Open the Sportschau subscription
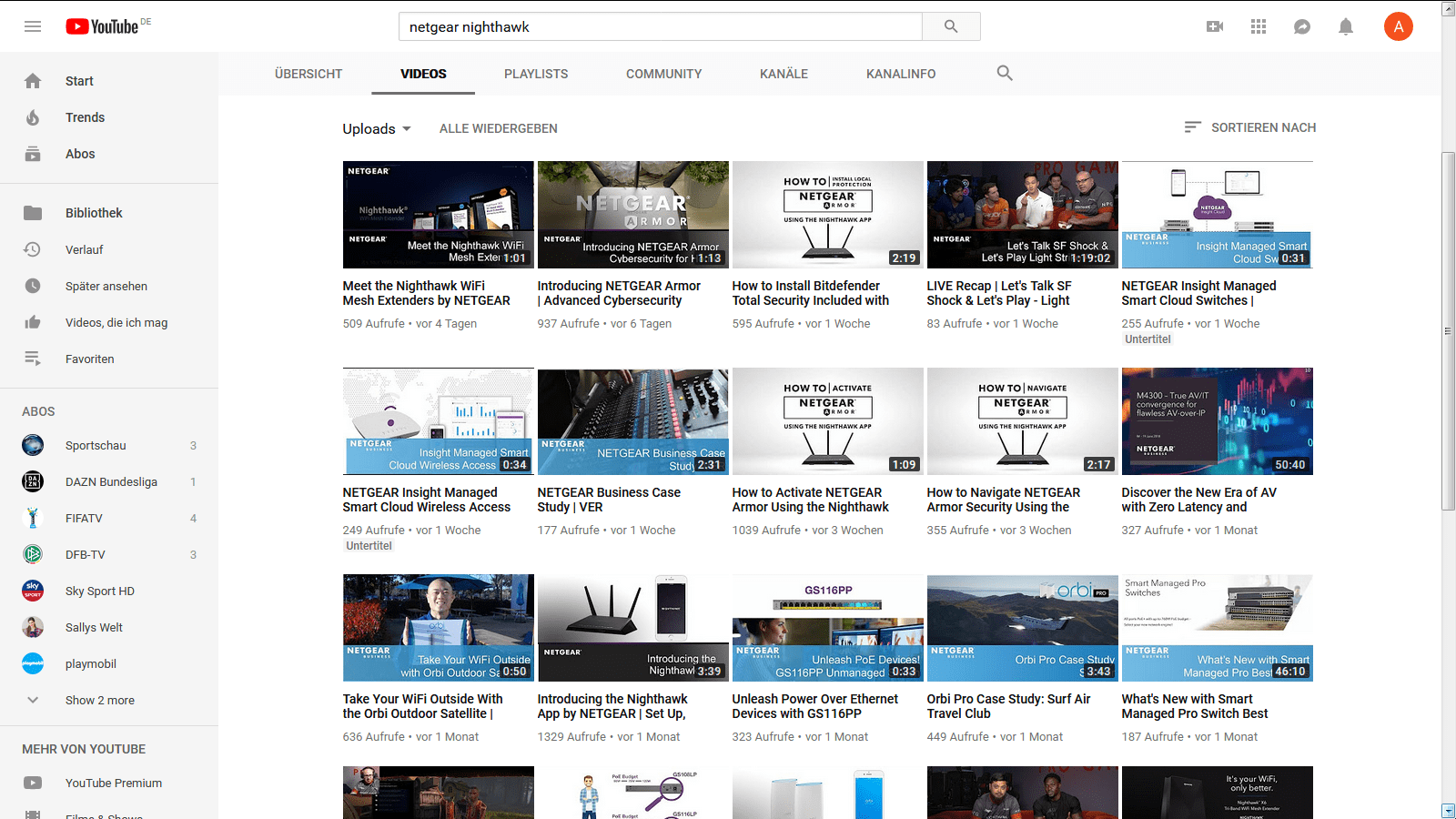This screenshot has height=819, width=1456. [x=109, y=445]
